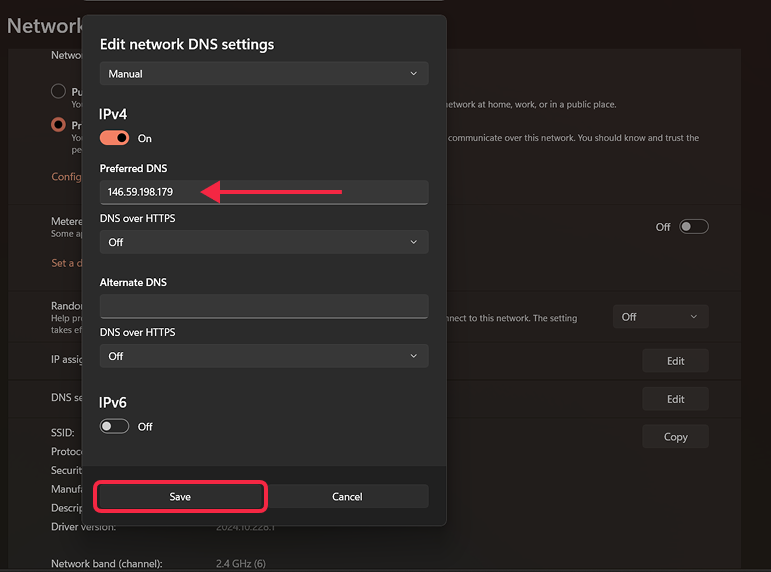The width and height of the screenshot is (771, 572).
Task: Click Edit for DNS server assignment
Action: tap(675, 399)
